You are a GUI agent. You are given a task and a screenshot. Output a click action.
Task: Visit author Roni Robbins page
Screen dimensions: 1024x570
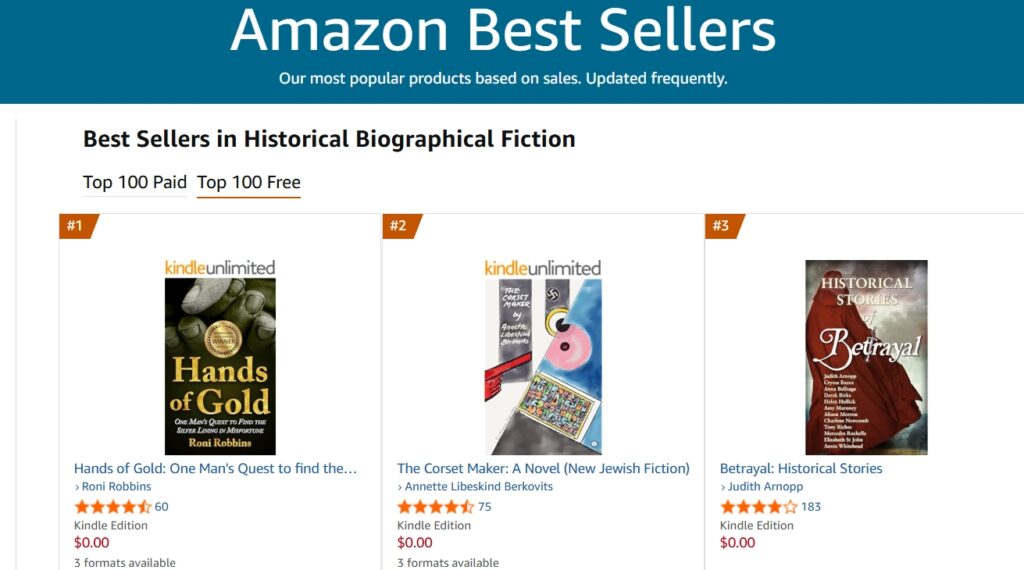[x=116, y=487]
